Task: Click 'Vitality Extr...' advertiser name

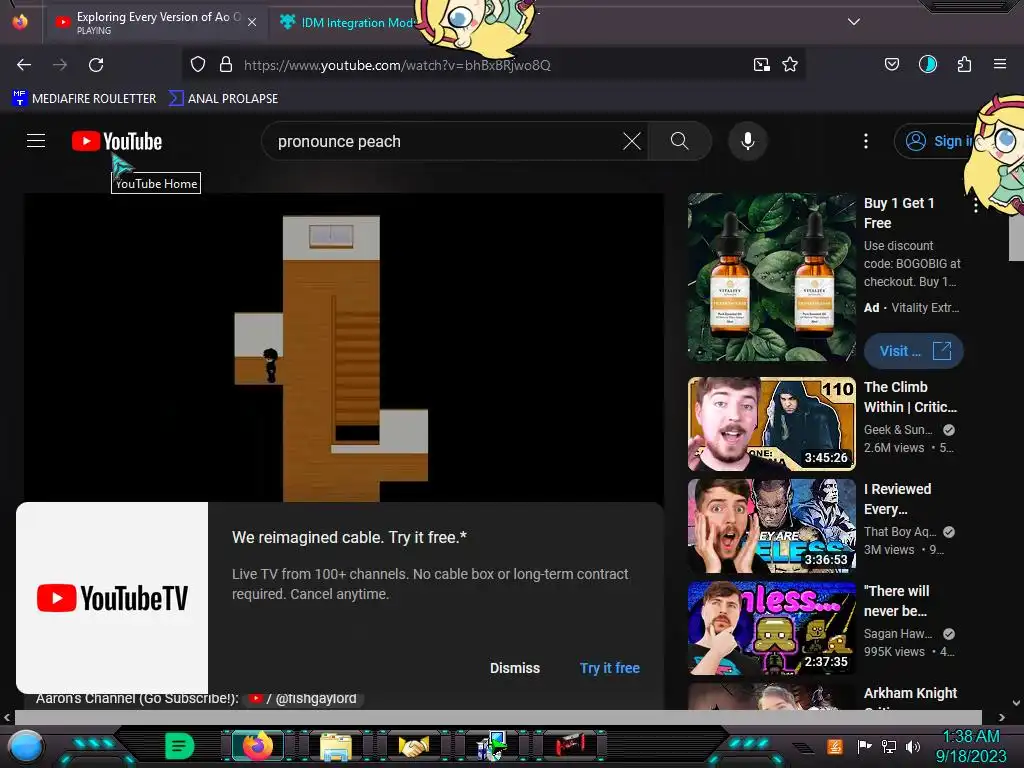Action: [x=925, y=308]
